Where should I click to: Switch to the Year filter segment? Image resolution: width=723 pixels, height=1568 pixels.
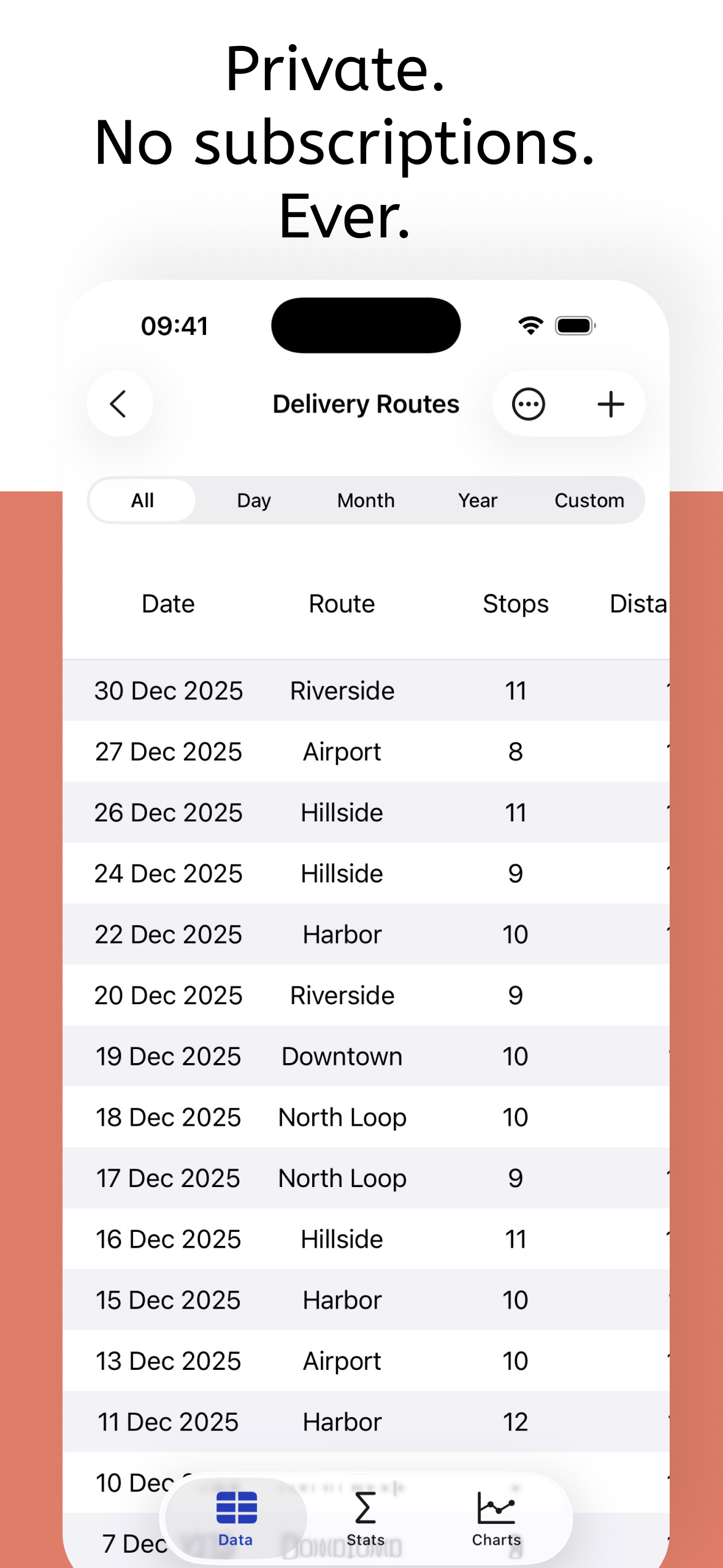tap(478, 501)
